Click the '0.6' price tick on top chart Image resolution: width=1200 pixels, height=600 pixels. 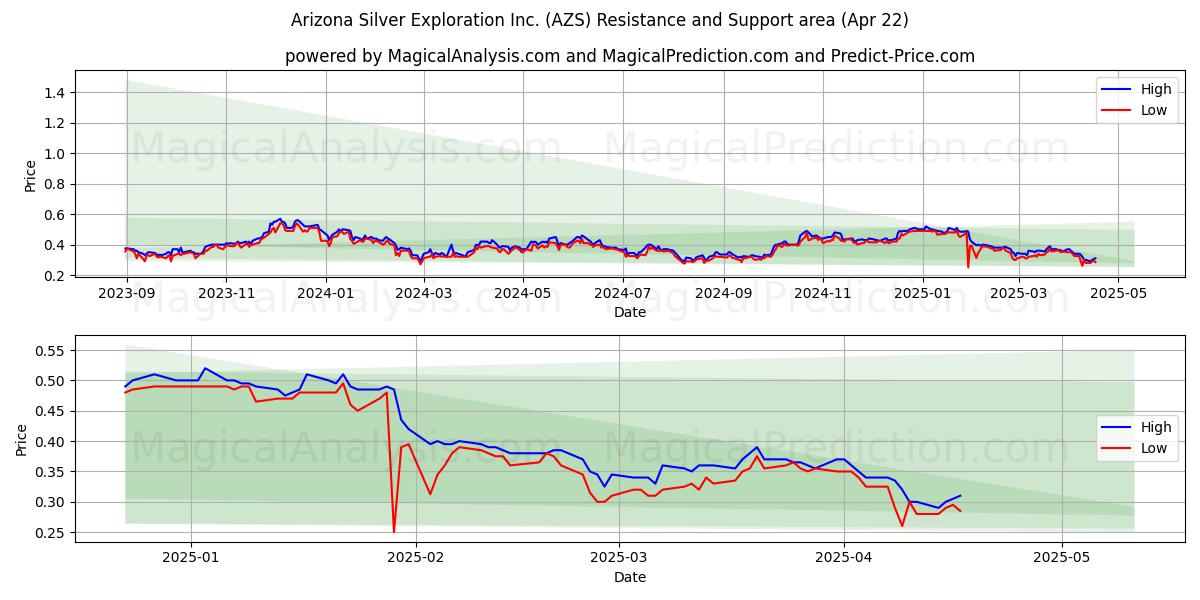click(56, 215)
